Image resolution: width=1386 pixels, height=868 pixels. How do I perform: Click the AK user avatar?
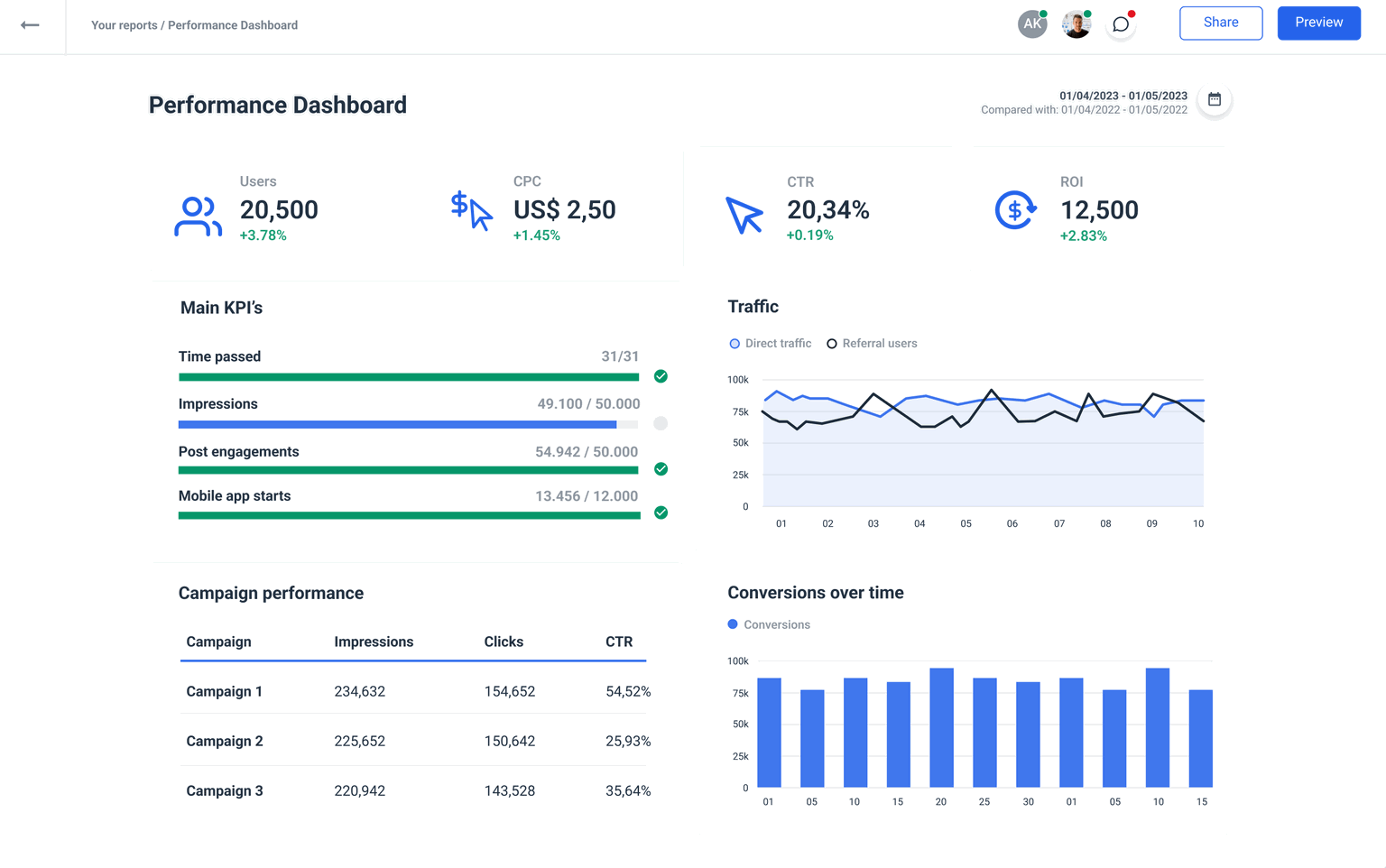(1032, 23)
